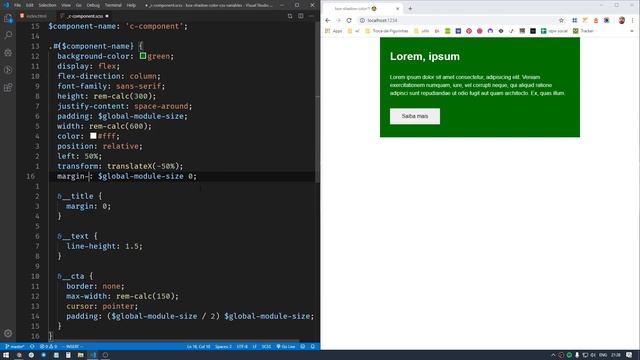Screen dimensions: 640x360
Task: Click the UTF-8 encoding in status bar
Action: click(242, 347)
